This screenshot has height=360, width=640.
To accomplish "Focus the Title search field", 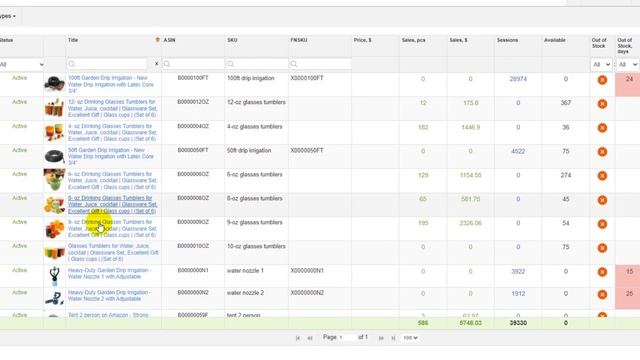I will pos(107,64).
